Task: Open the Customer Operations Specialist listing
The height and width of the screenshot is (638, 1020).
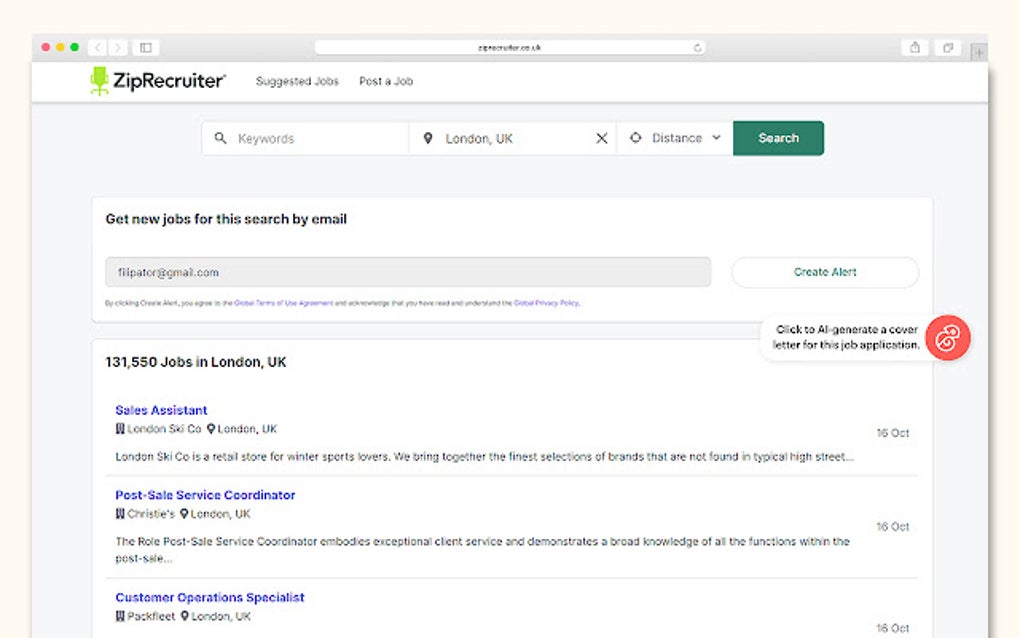Action: (x=210, y=597)
